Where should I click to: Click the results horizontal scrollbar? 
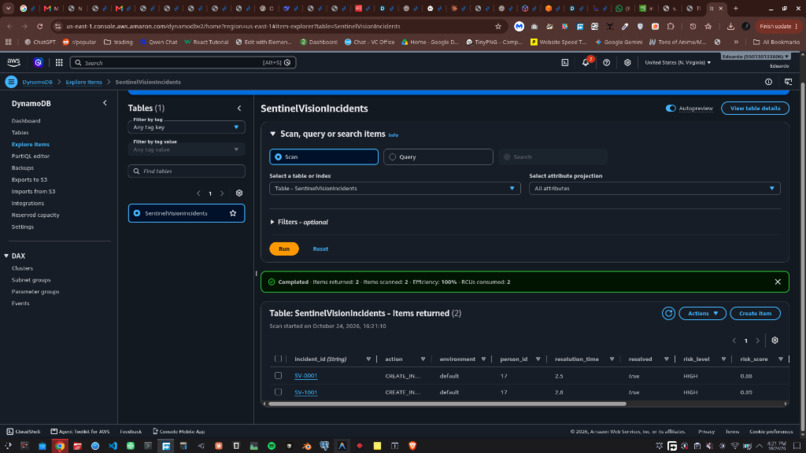pyautogui.click(x=447, y=404)
